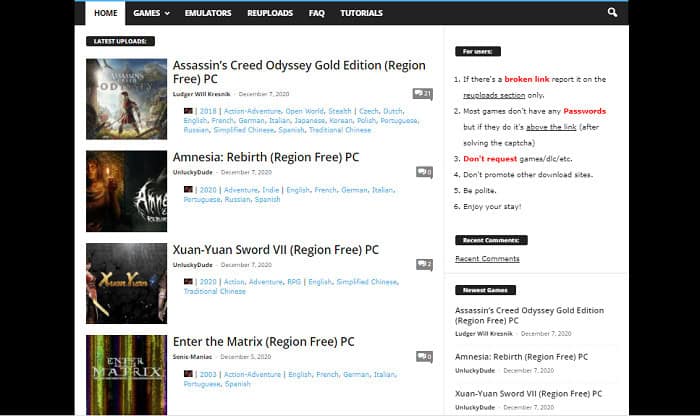
Task: Click the 'above the link' underlined text
Action: point(551,127)
